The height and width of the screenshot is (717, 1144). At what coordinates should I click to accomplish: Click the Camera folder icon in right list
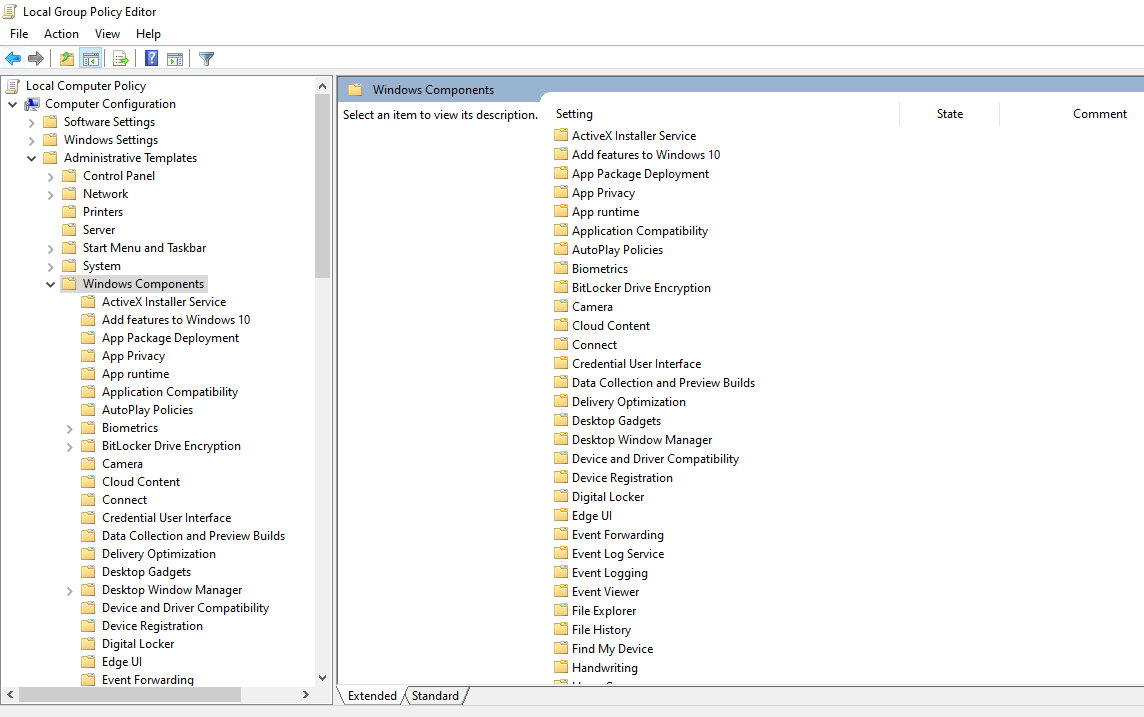(x=560, y=306)
